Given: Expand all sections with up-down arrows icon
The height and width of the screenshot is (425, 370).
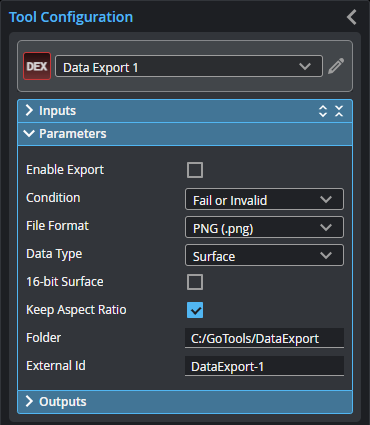Looking at the screenshot, I should [x=323, y=111].
